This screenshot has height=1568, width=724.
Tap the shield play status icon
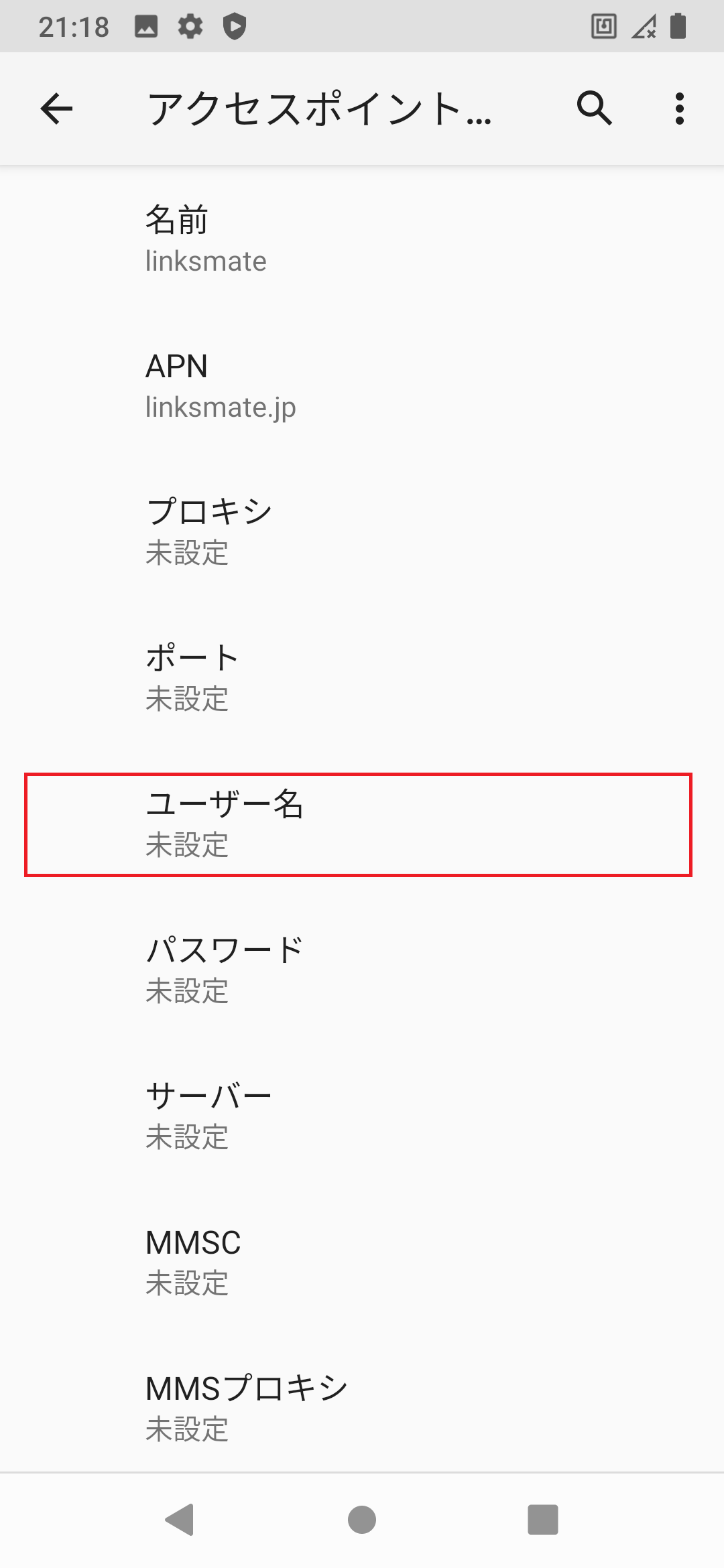(x=235, y=27)
